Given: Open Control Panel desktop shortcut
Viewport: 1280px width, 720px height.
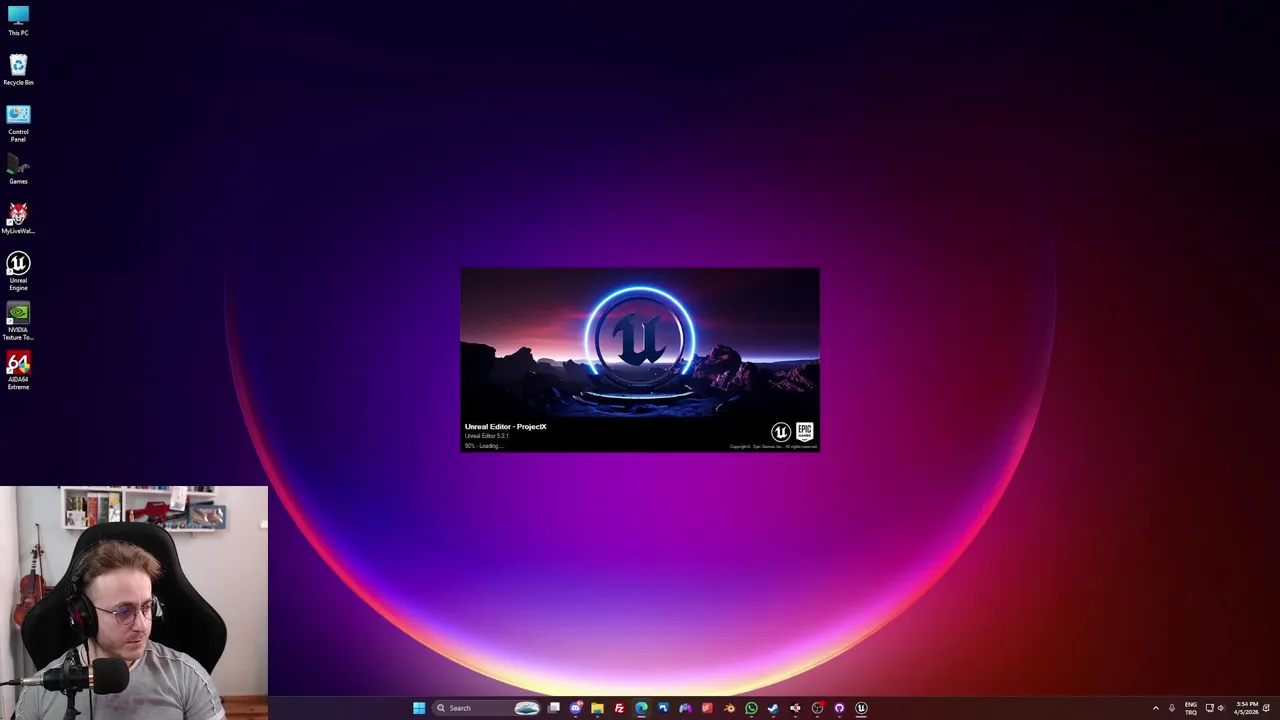Looking at the screenshot, I should [18, 123].
